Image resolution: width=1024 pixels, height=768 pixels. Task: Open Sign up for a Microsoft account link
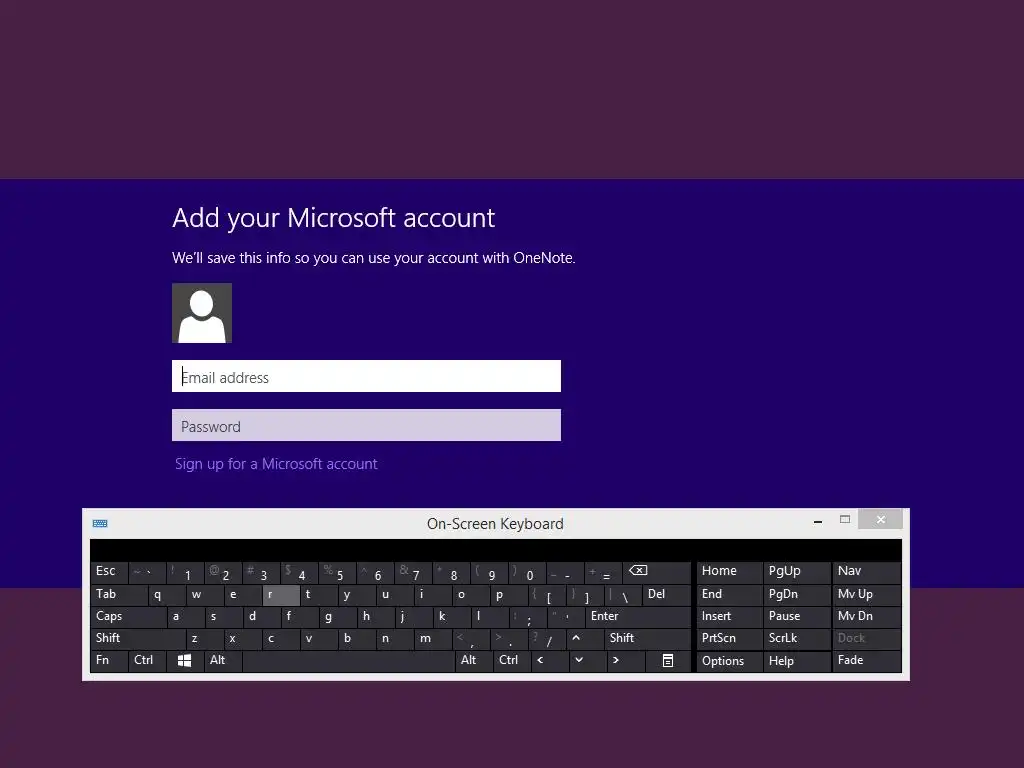tap(276, 464)
